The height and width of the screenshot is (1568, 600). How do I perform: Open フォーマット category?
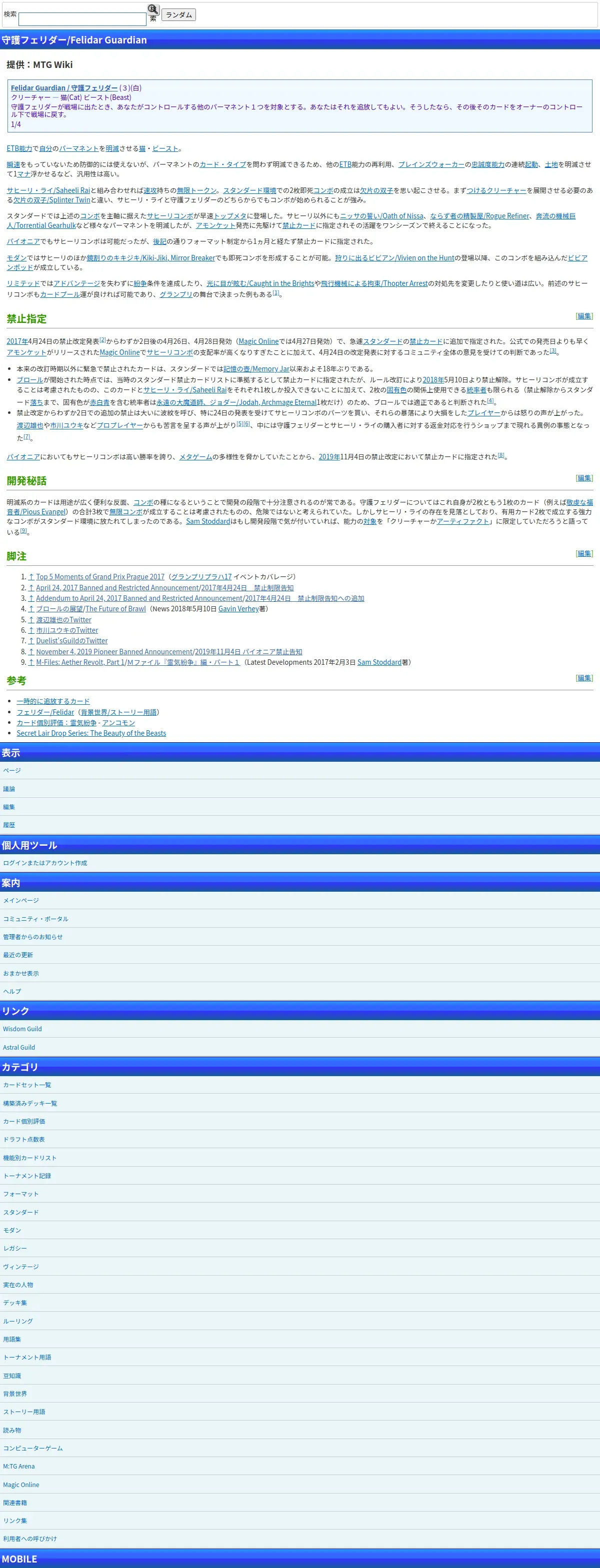tap(20, 1194)
